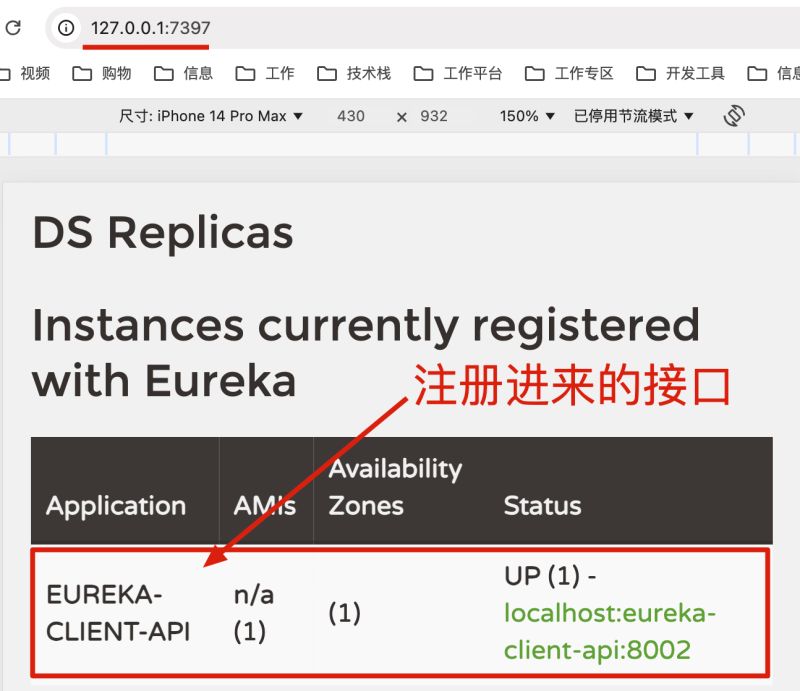The image size is (800, 691).
Task: Open the 开发工具 bookmark folder
Action: 680,73
